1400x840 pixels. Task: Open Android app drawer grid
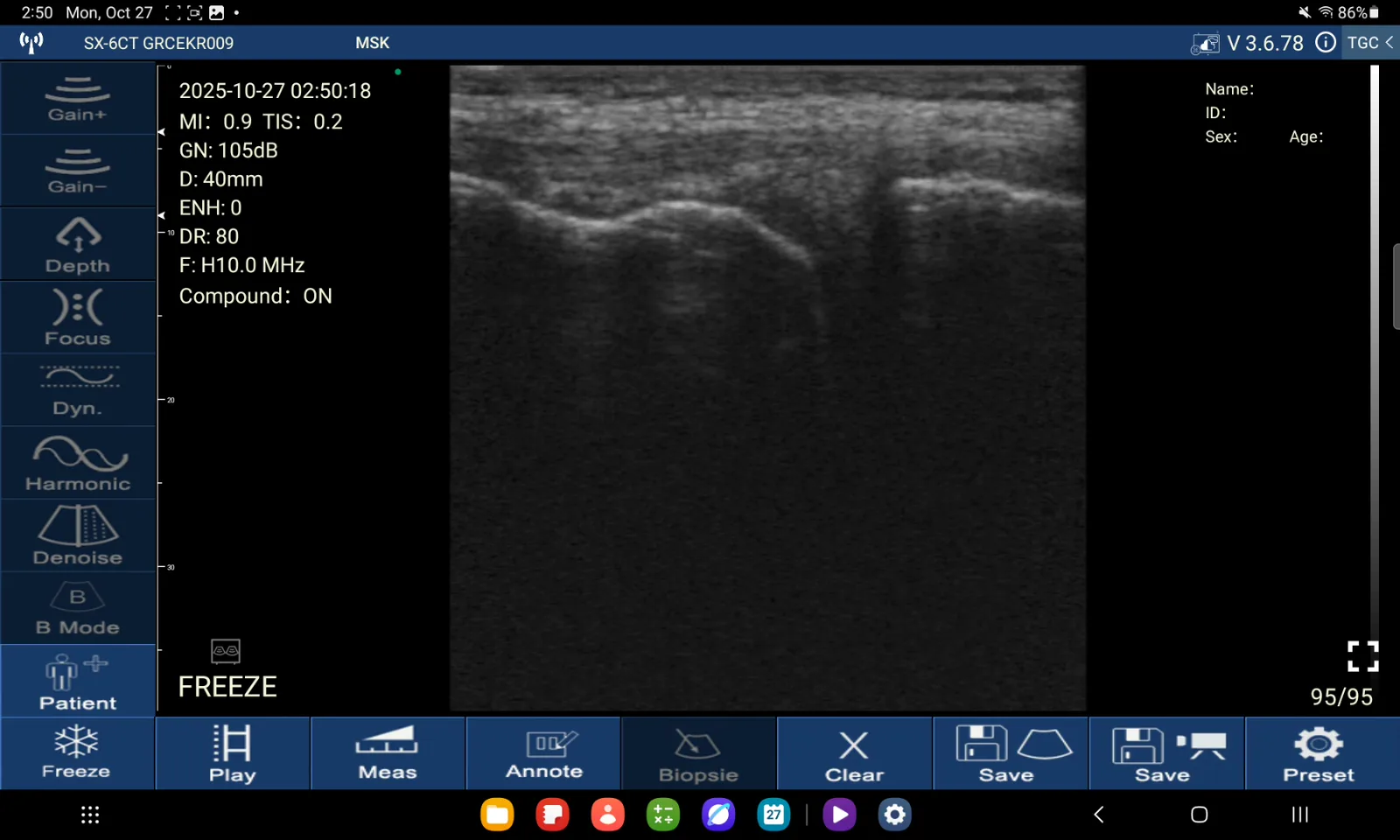90,815
